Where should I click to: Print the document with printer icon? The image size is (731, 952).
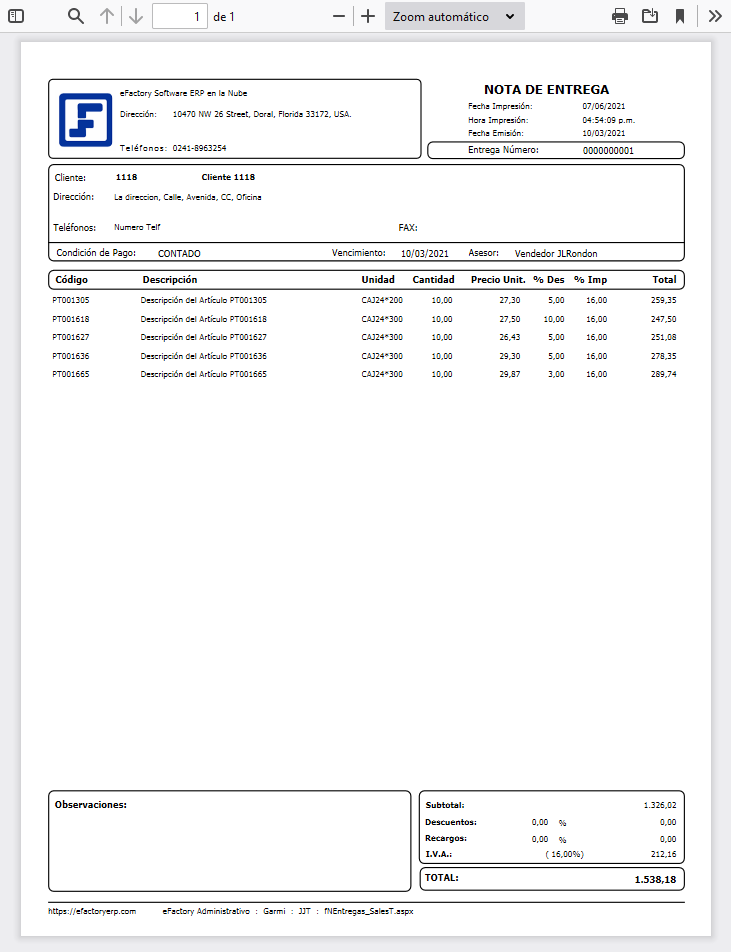pos(620,16)
